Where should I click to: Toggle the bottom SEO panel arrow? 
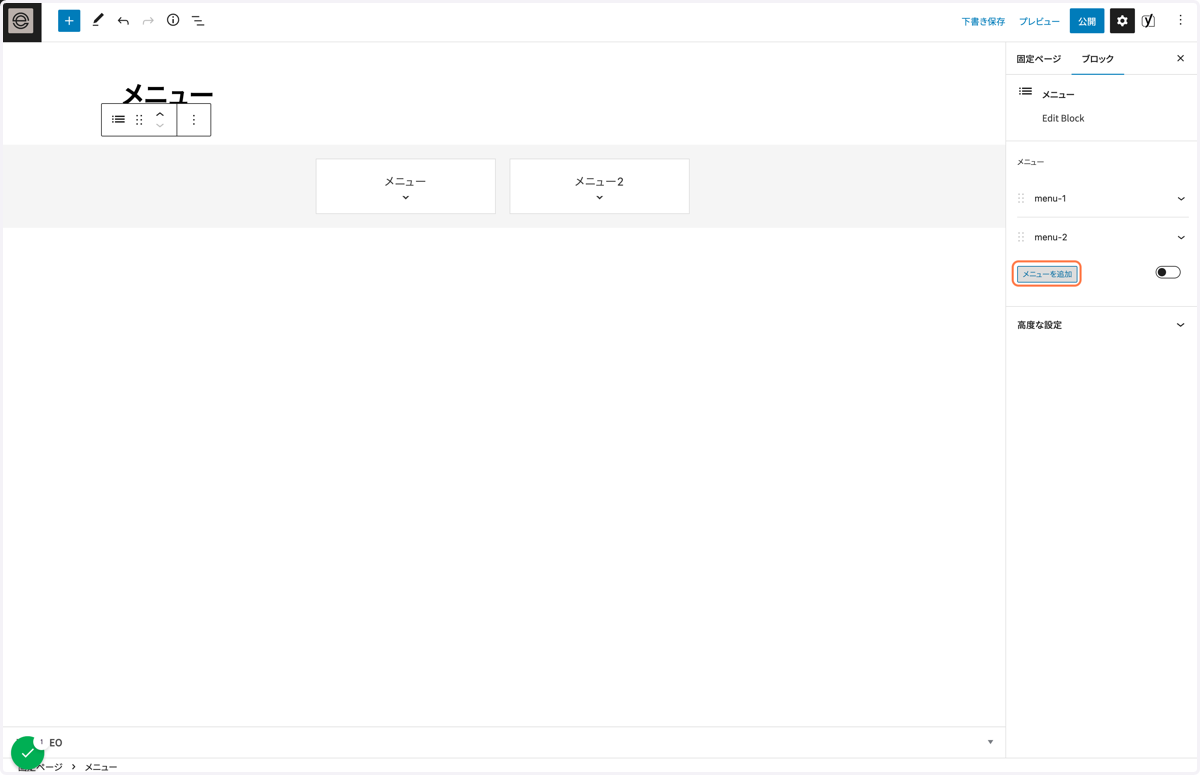coord(990,742)
